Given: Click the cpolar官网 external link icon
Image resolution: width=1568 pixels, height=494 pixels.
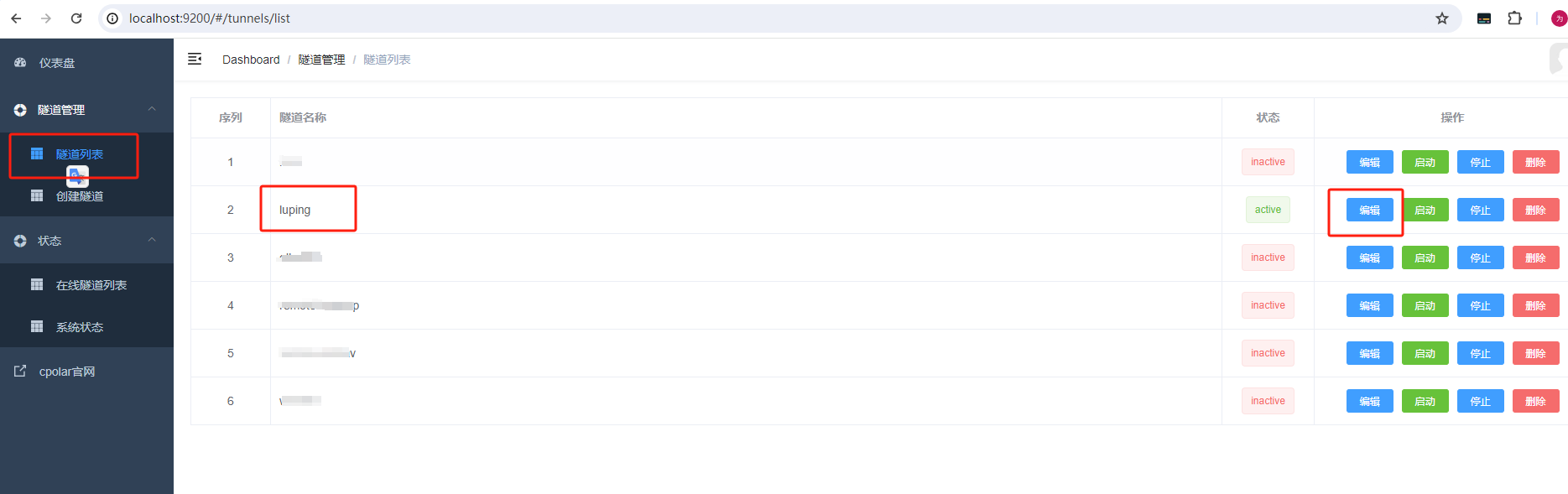Looking at the screenshot, I should [x=20, y=372].
